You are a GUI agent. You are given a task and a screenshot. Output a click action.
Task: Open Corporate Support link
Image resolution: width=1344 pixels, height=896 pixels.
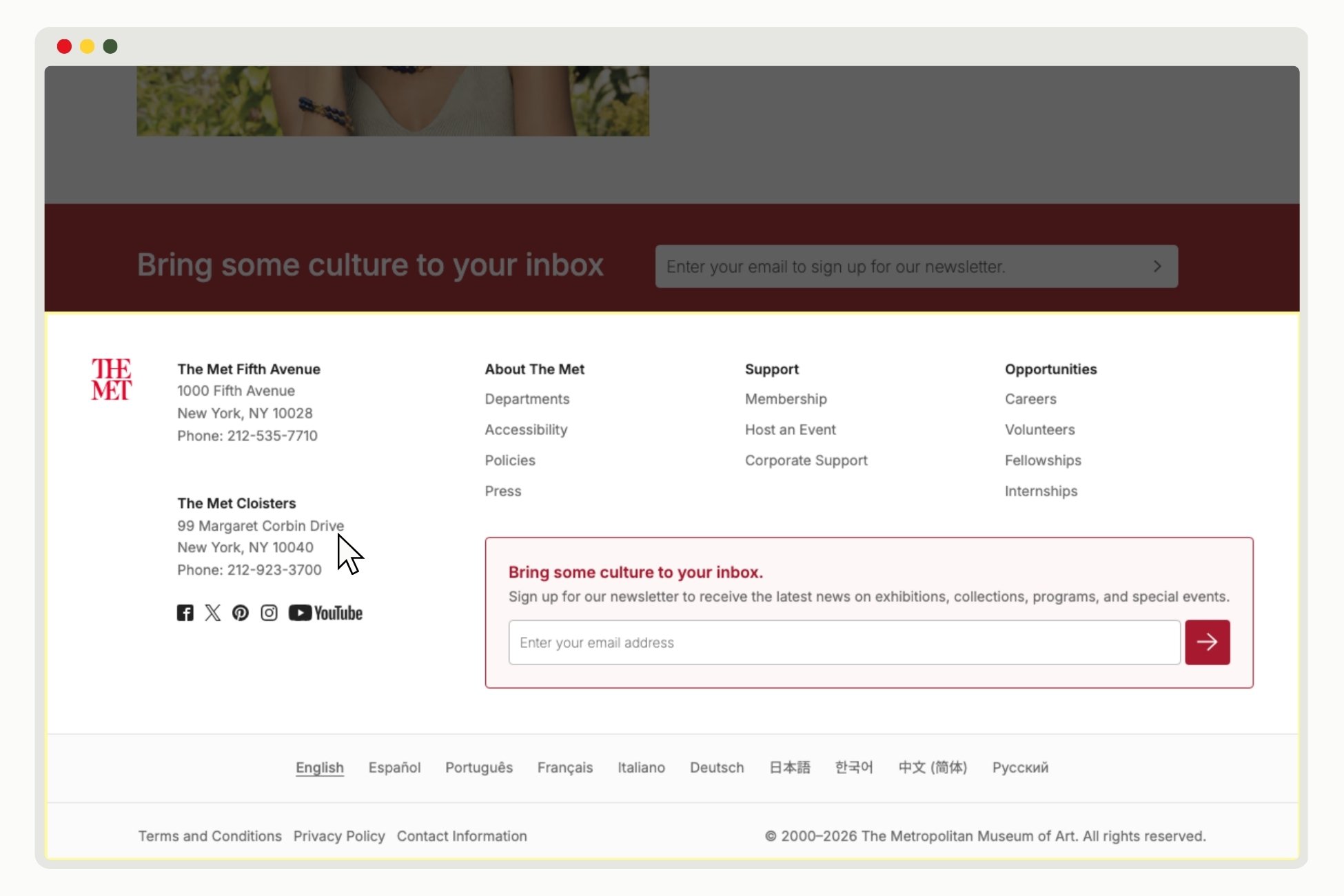[x=806, y=460]
